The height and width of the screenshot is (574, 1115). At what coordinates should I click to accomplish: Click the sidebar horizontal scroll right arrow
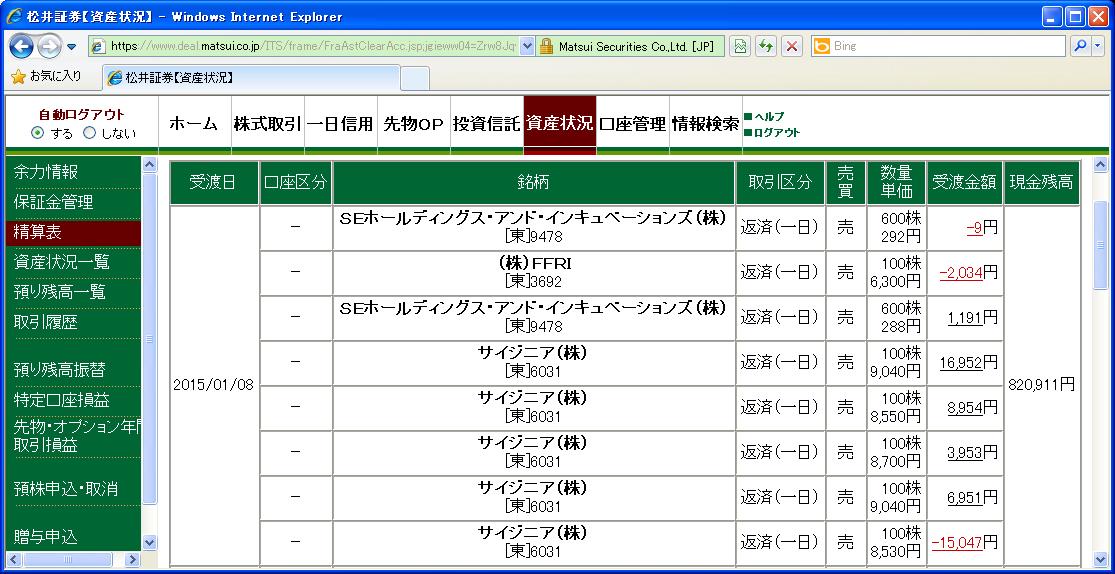132,559
